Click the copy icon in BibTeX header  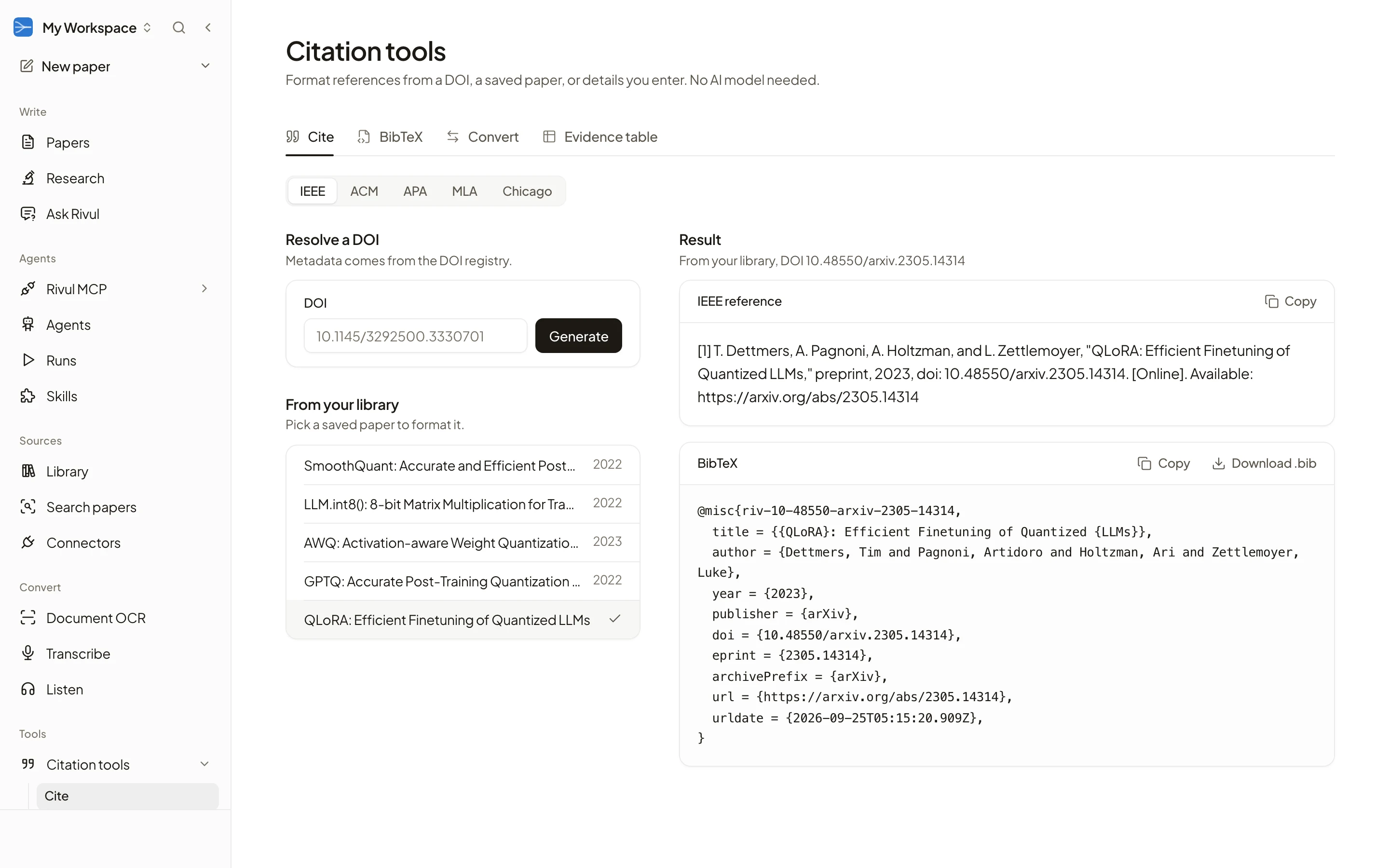coord(1144,463)
